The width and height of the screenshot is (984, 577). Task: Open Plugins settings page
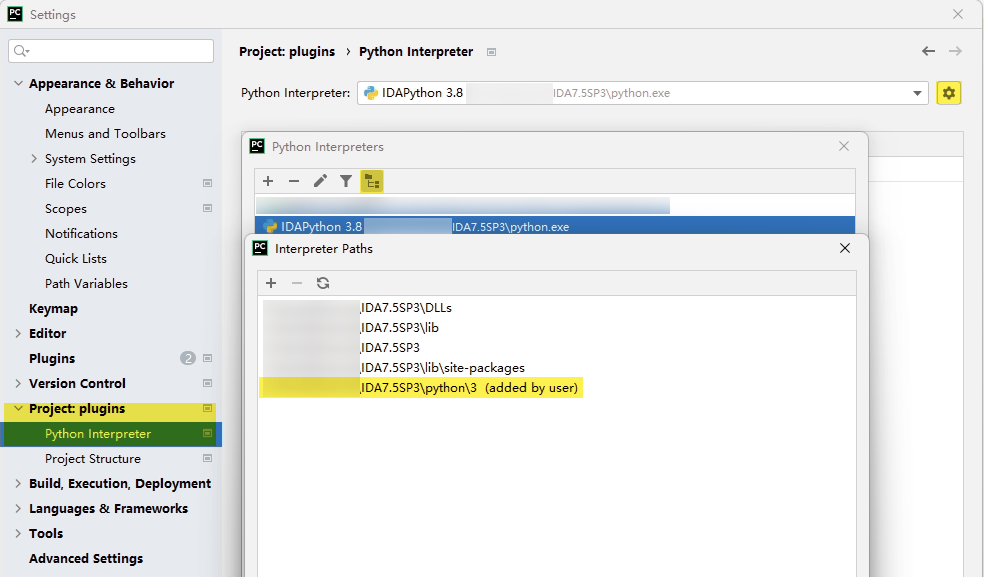pyautogui.click(x=52, y=359)
